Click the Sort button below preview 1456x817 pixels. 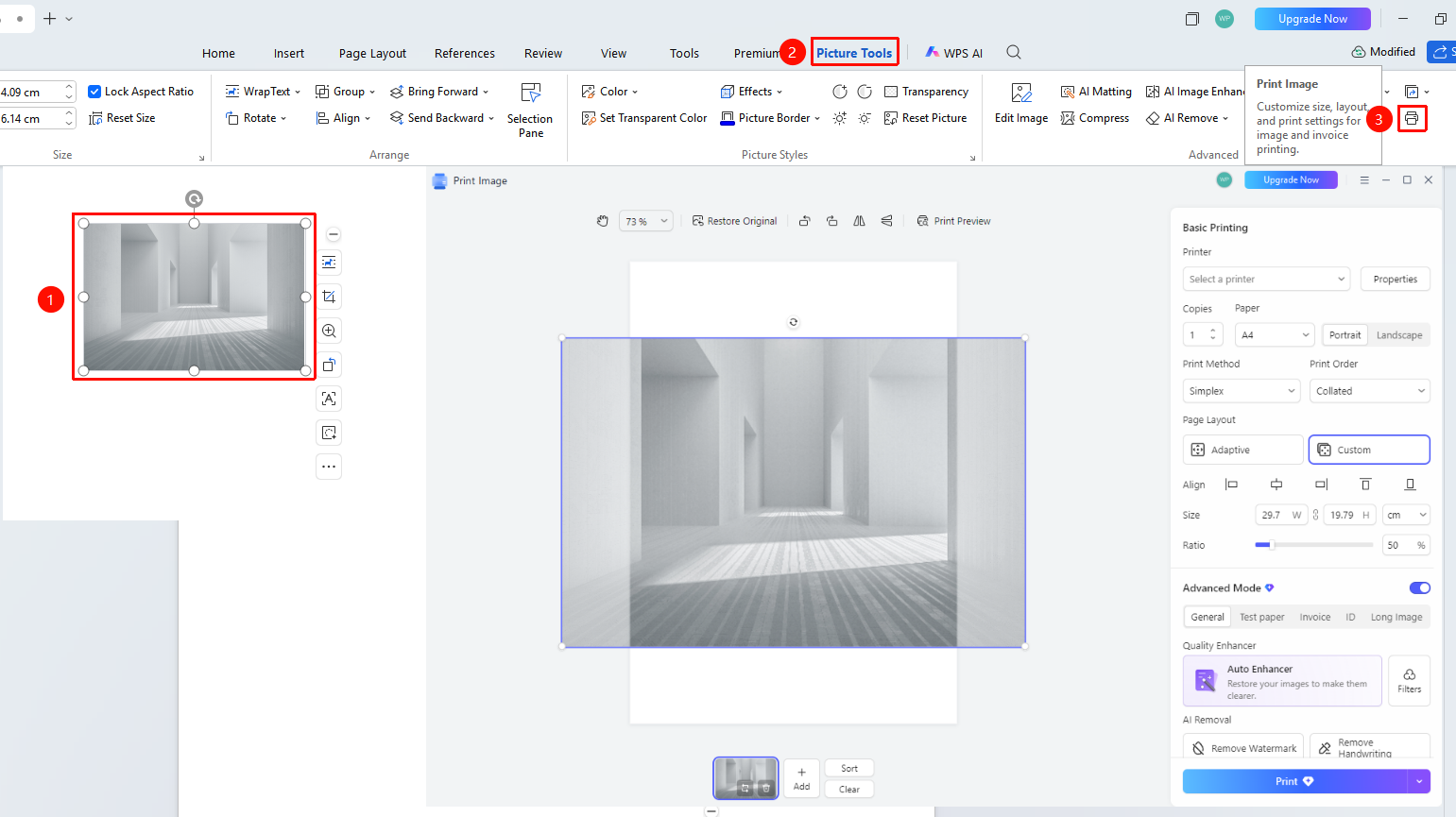click(x=849, y=769)
